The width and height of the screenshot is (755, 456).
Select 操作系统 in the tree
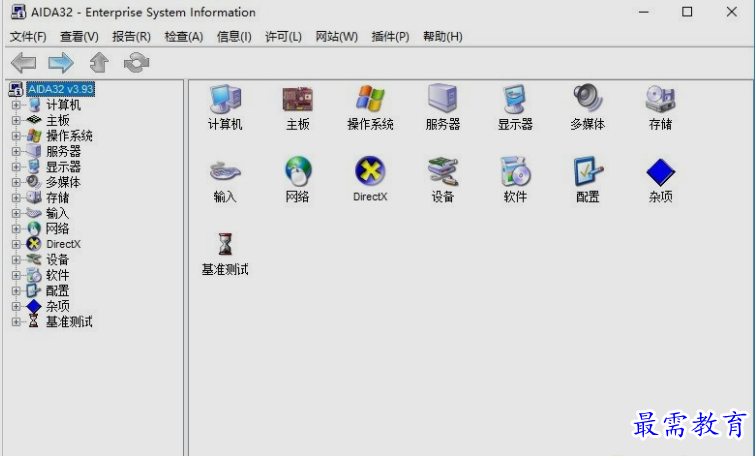pyautogui.click(x=69, y=136)
